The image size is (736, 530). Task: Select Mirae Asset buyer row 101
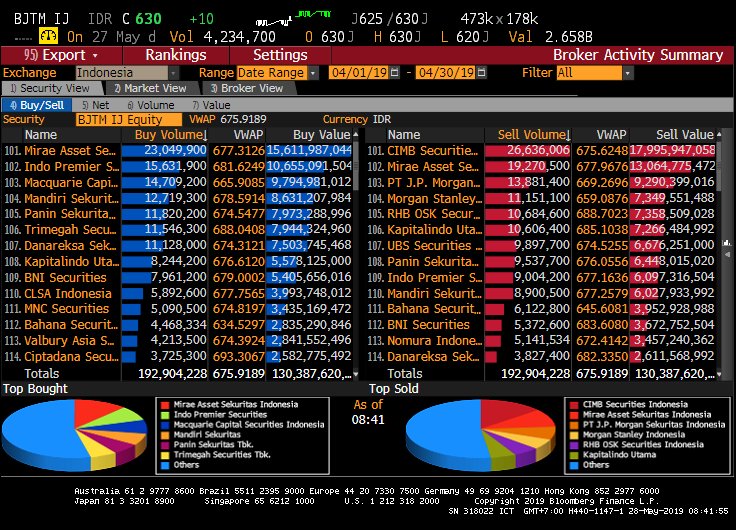pos(177,150)
